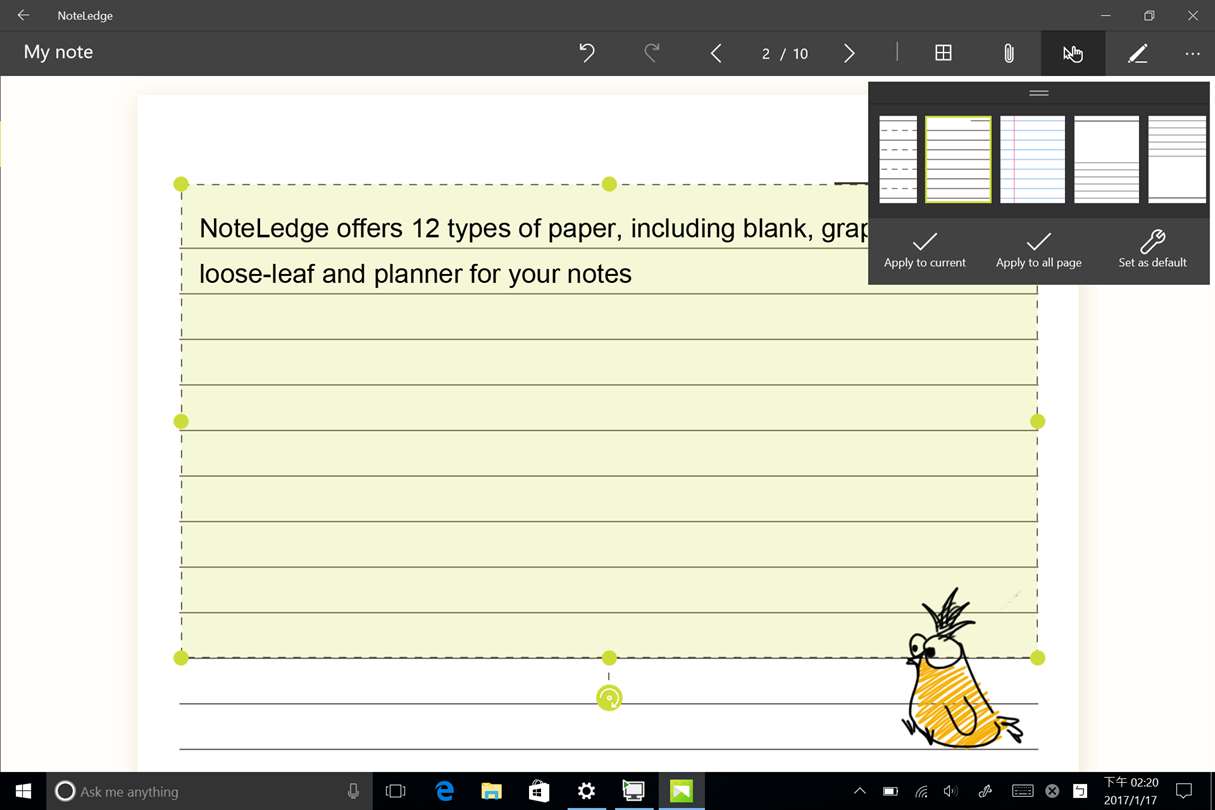This screenshot has height=810, width=1215.
Task: Click the page number indicator 2 / 10
Action: click(785, 54)
